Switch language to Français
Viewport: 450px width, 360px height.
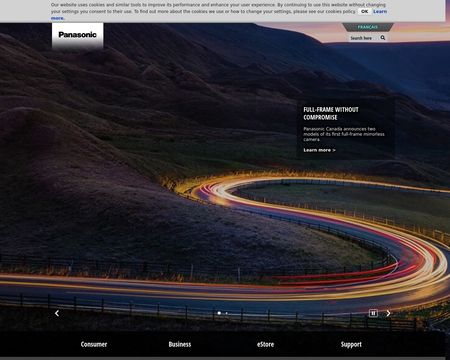(368, 27)
